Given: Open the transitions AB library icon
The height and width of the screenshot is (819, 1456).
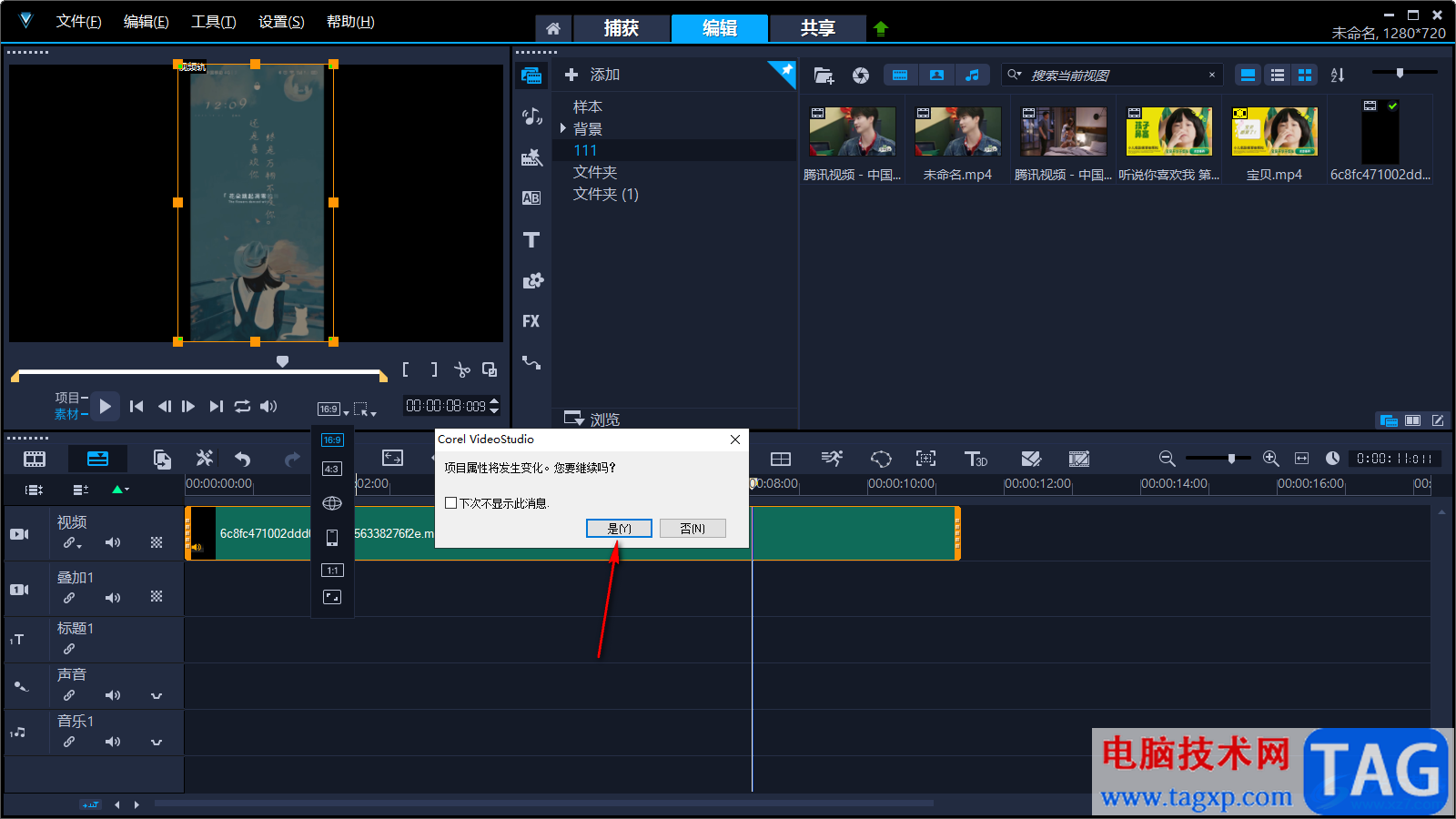Looking at the screenshot, I should tap(531, 198).
